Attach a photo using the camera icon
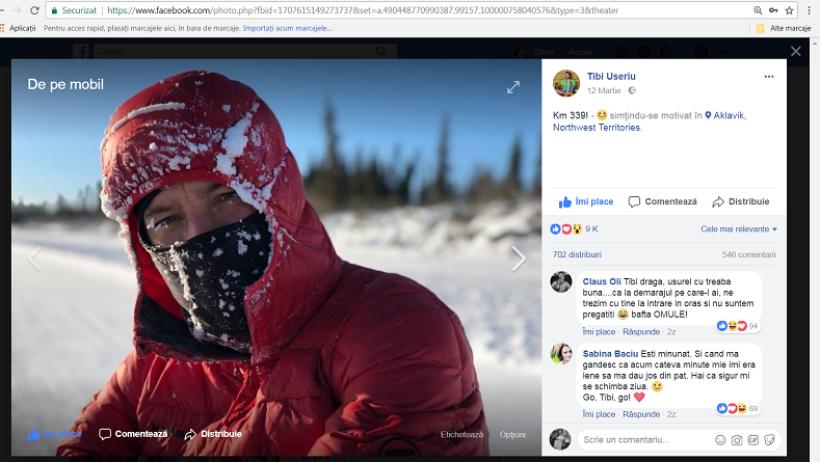 [x=737, y=439]
